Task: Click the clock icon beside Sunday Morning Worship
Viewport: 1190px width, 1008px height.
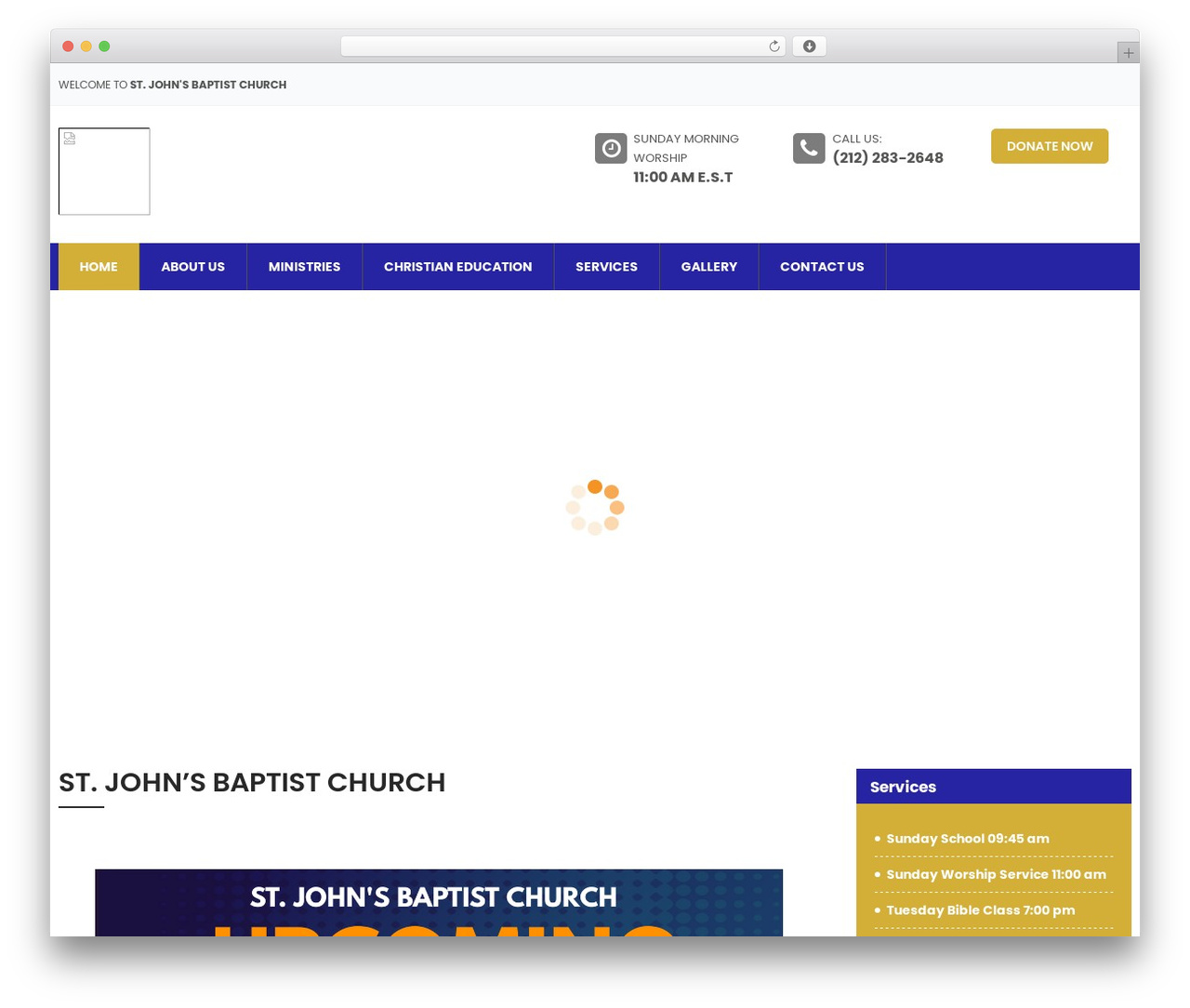Action: [x=611, y=148]
